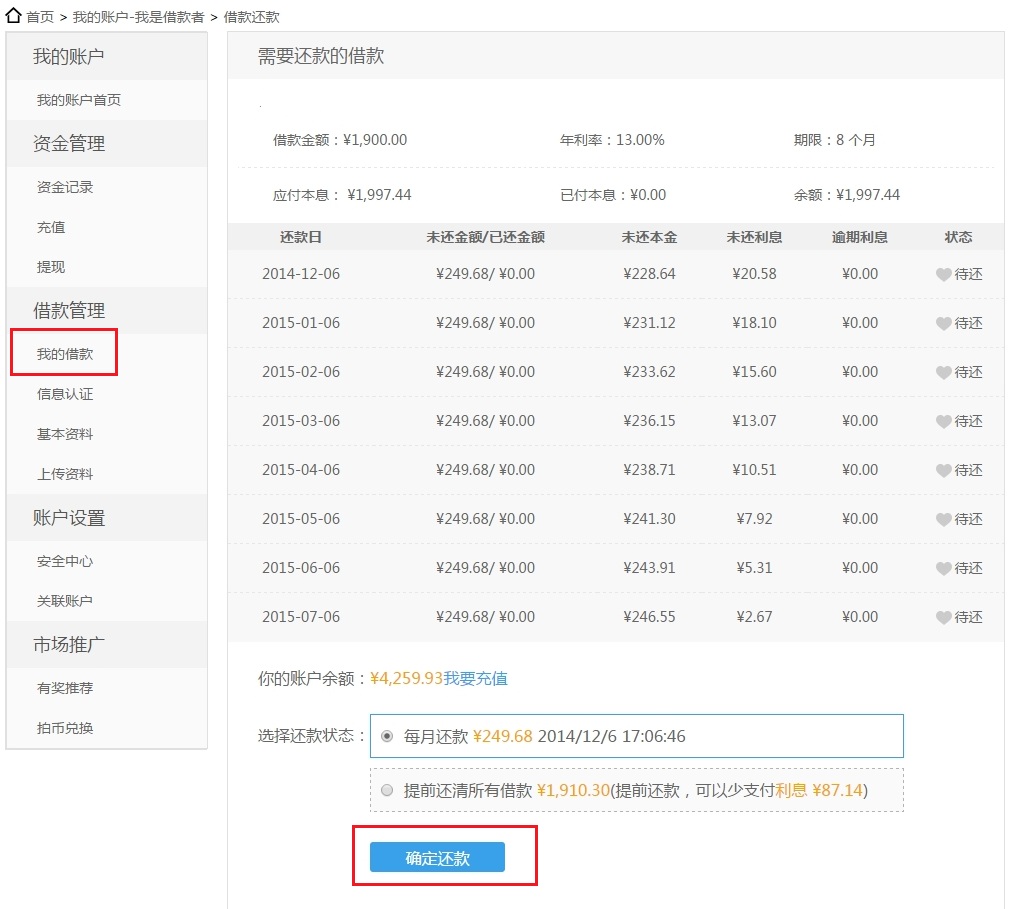
Task: Click the 账户设置 sidebar section header
Action: 69,518
